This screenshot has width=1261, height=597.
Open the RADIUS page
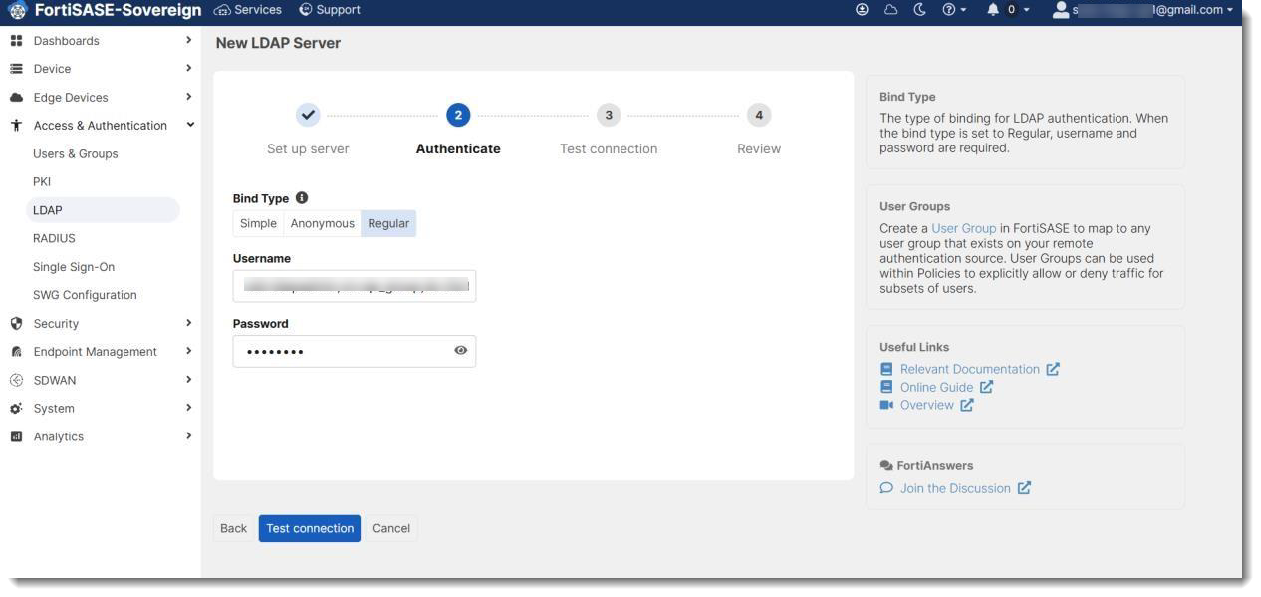(x=54, y=238)
